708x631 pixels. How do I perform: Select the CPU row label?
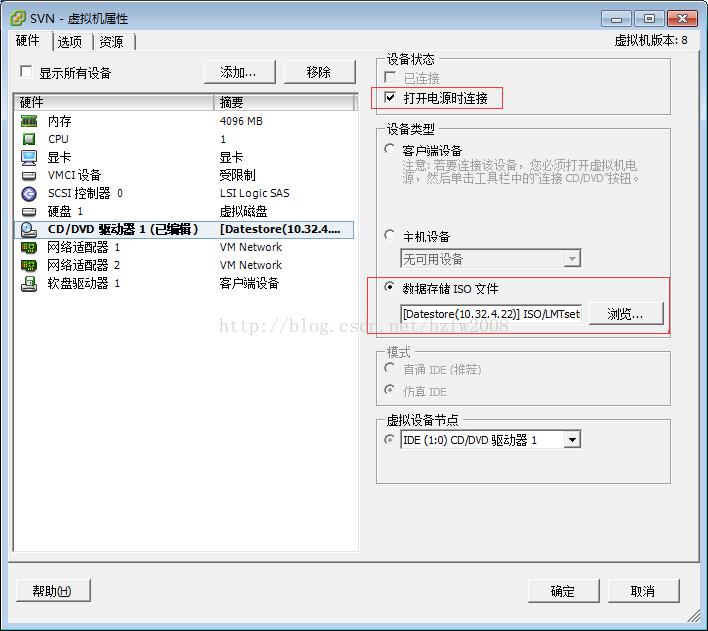tap(58, 139)
